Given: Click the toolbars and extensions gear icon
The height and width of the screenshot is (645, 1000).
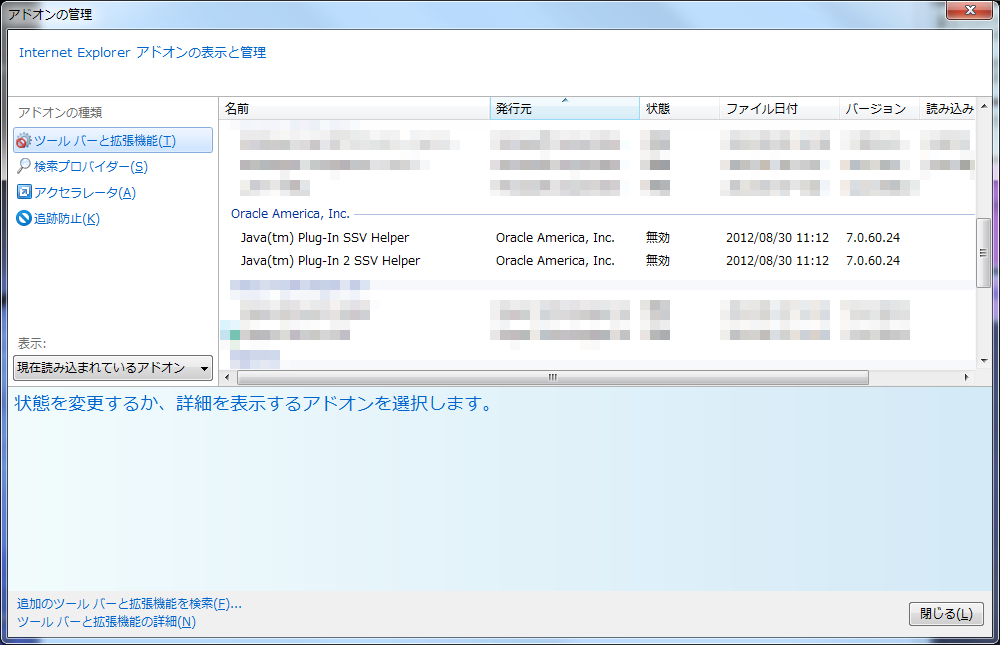Looking at the screenshot, I should [24, 141].
